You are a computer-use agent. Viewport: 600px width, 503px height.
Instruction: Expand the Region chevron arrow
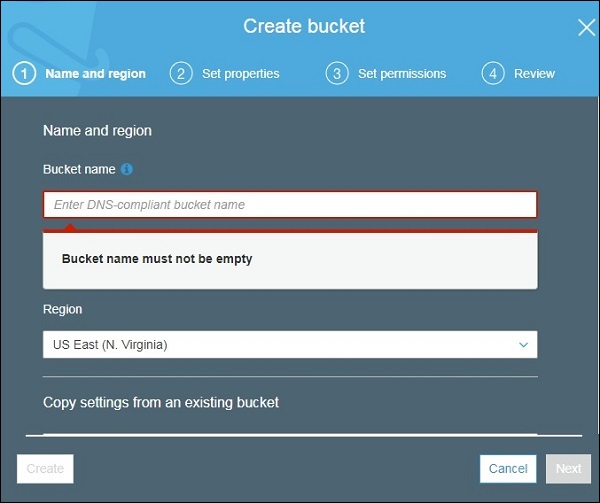(x=523, y=345)
